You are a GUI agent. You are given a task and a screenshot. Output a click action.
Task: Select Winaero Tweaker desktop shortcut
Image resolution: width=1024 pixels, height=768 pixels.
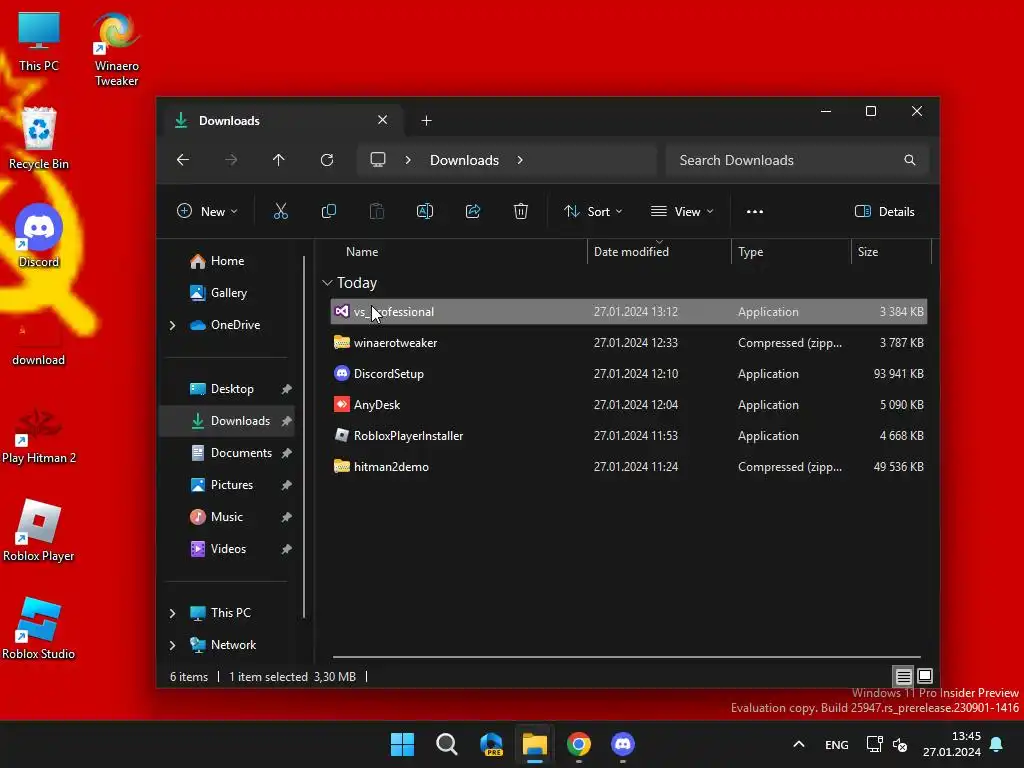(116, 49)
